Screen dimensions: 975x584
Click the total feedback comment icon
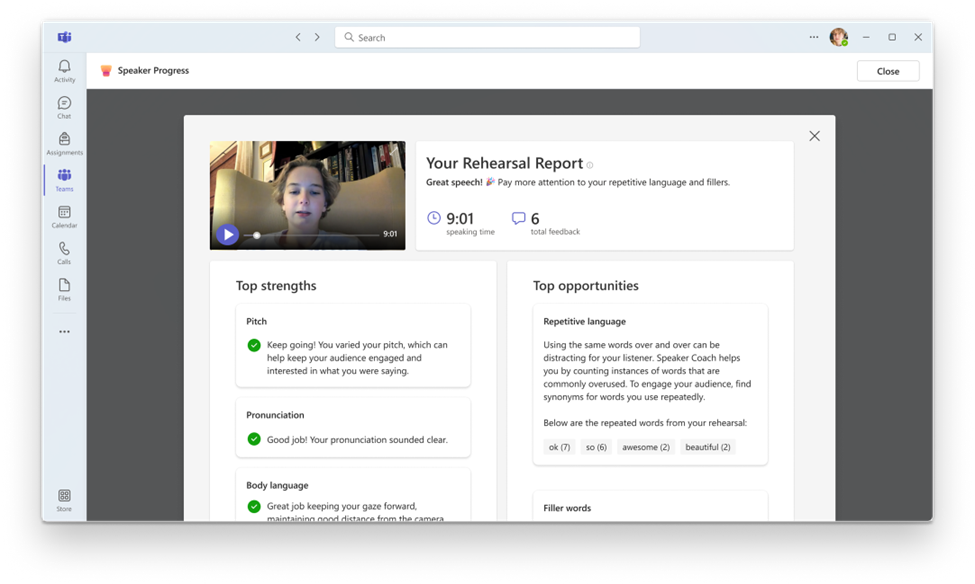click(518, 218)
